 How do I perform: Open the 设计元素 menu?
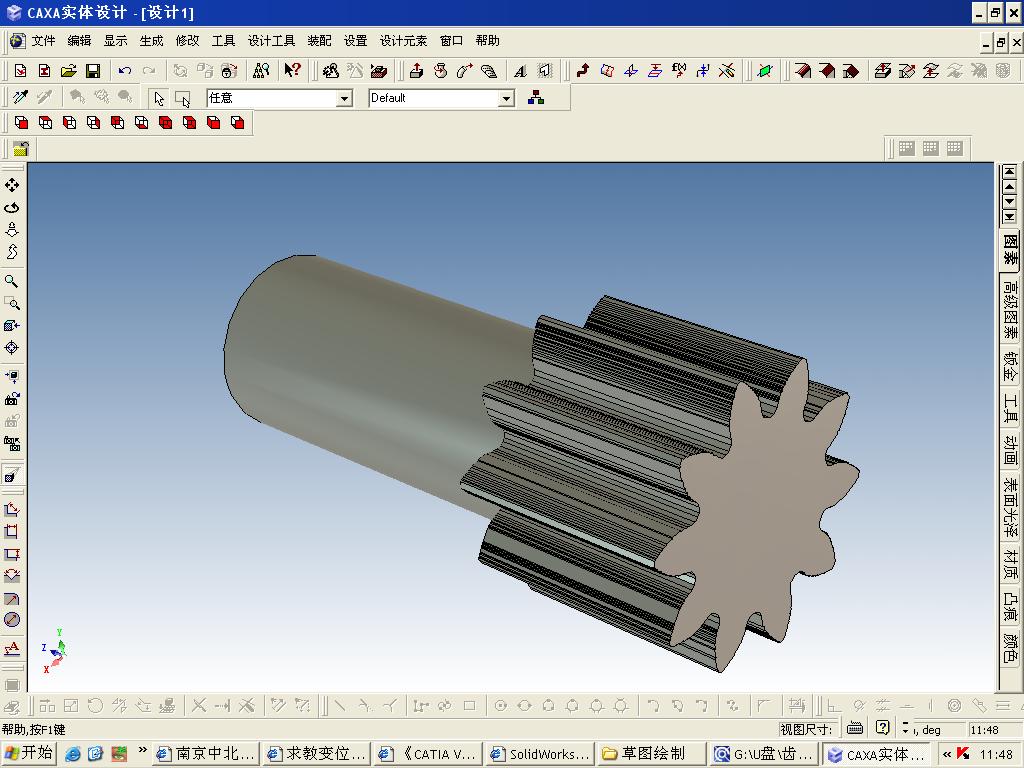(404, 40)
